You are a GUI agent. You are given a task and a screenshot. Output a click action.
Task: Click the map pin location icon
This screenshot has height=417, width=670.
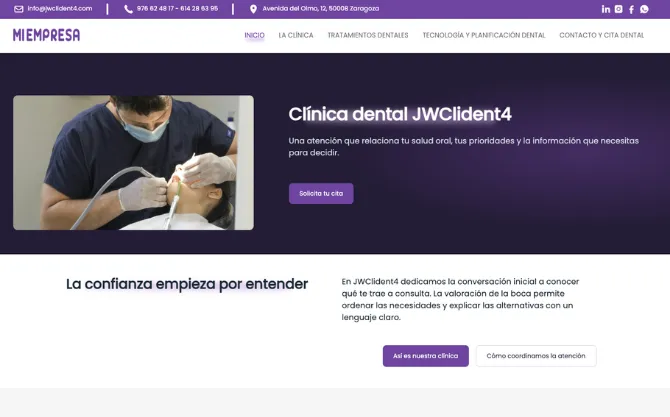(x=253, y=9)
